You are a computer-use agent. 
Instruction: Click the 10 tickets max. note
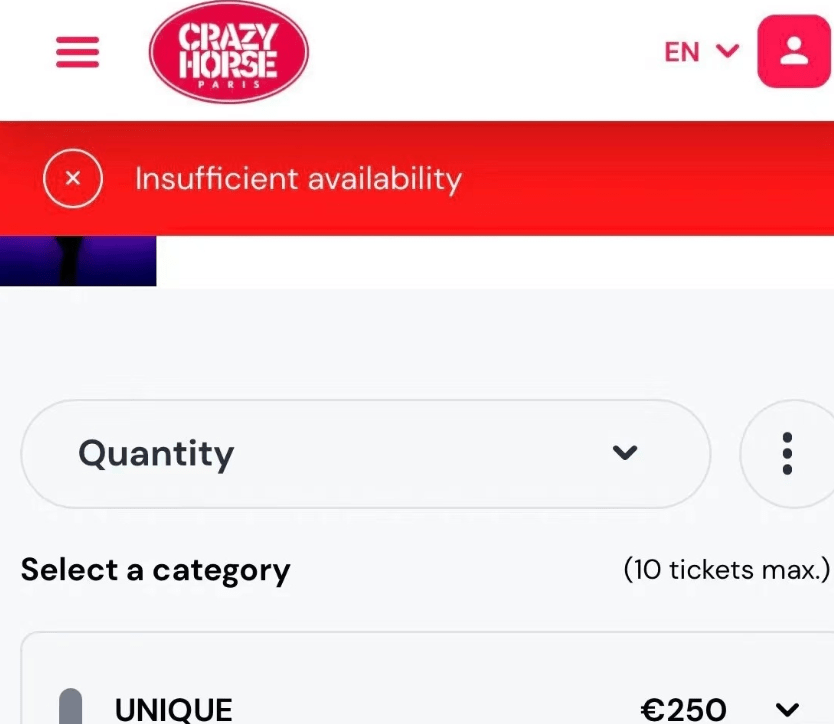click(x=726, y=570)
